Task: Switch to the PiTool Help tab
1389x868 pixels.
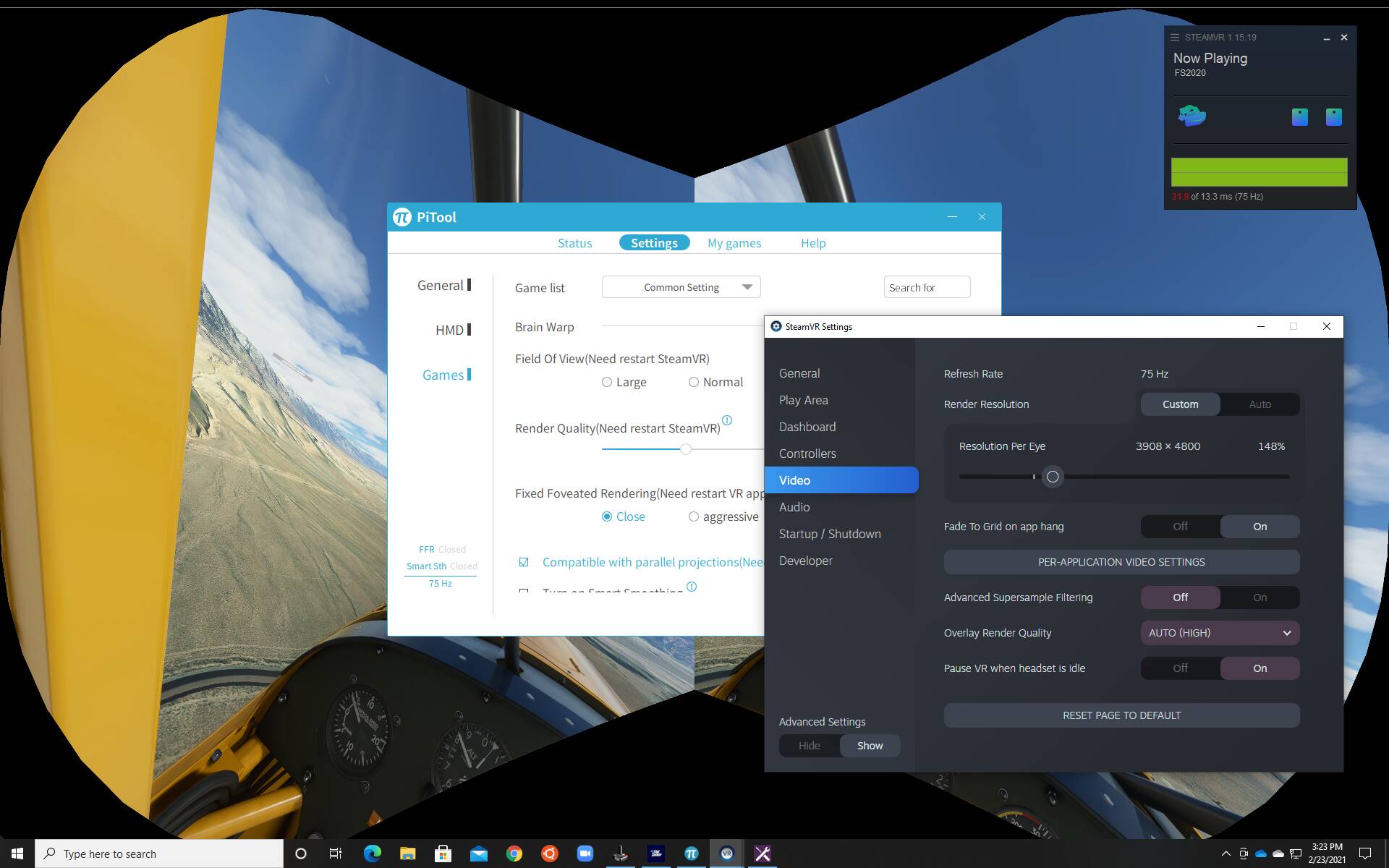Action: pos(813,243)
